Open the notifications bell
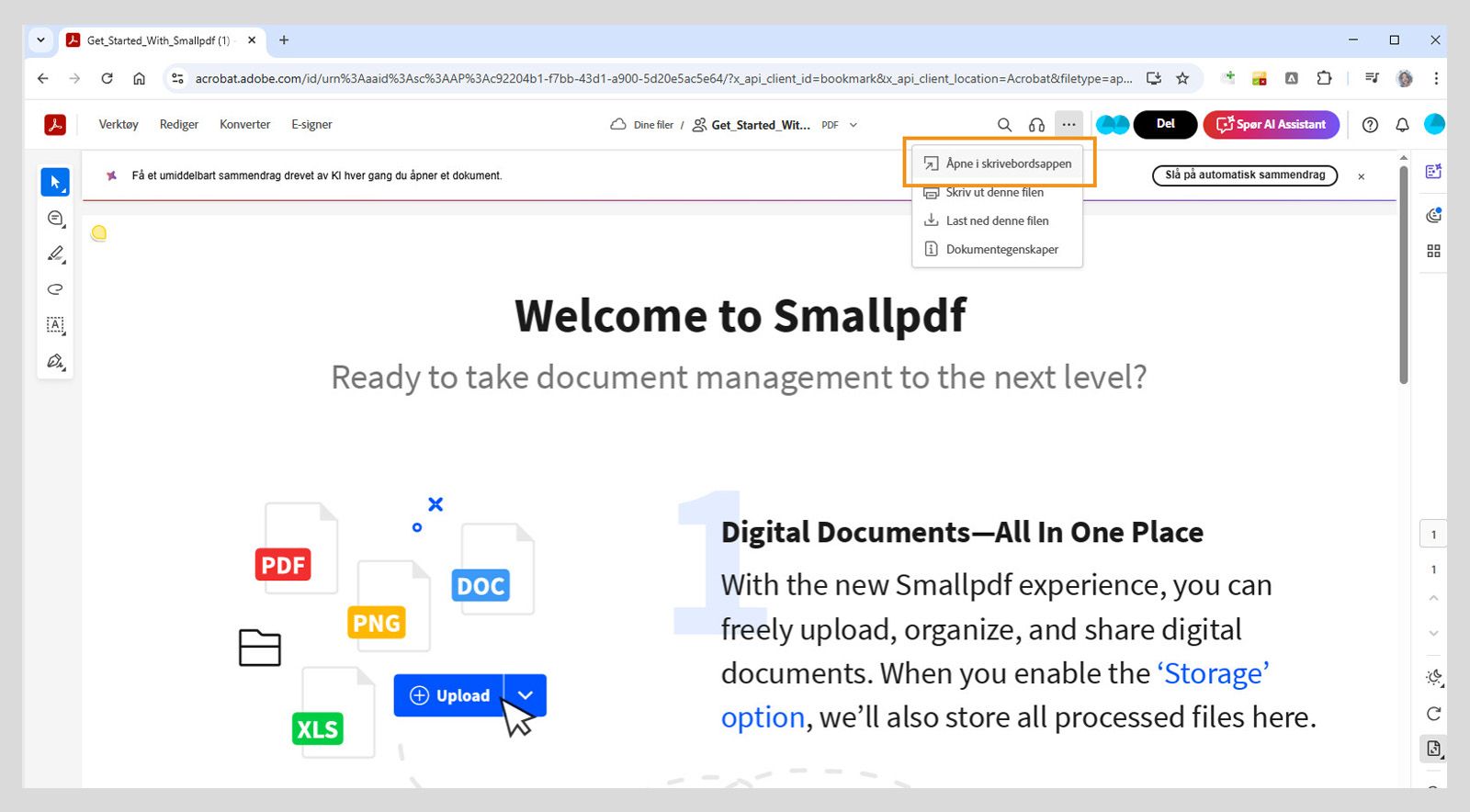The width and height of the screenshot is (1470, 812). coord(1402,125)
